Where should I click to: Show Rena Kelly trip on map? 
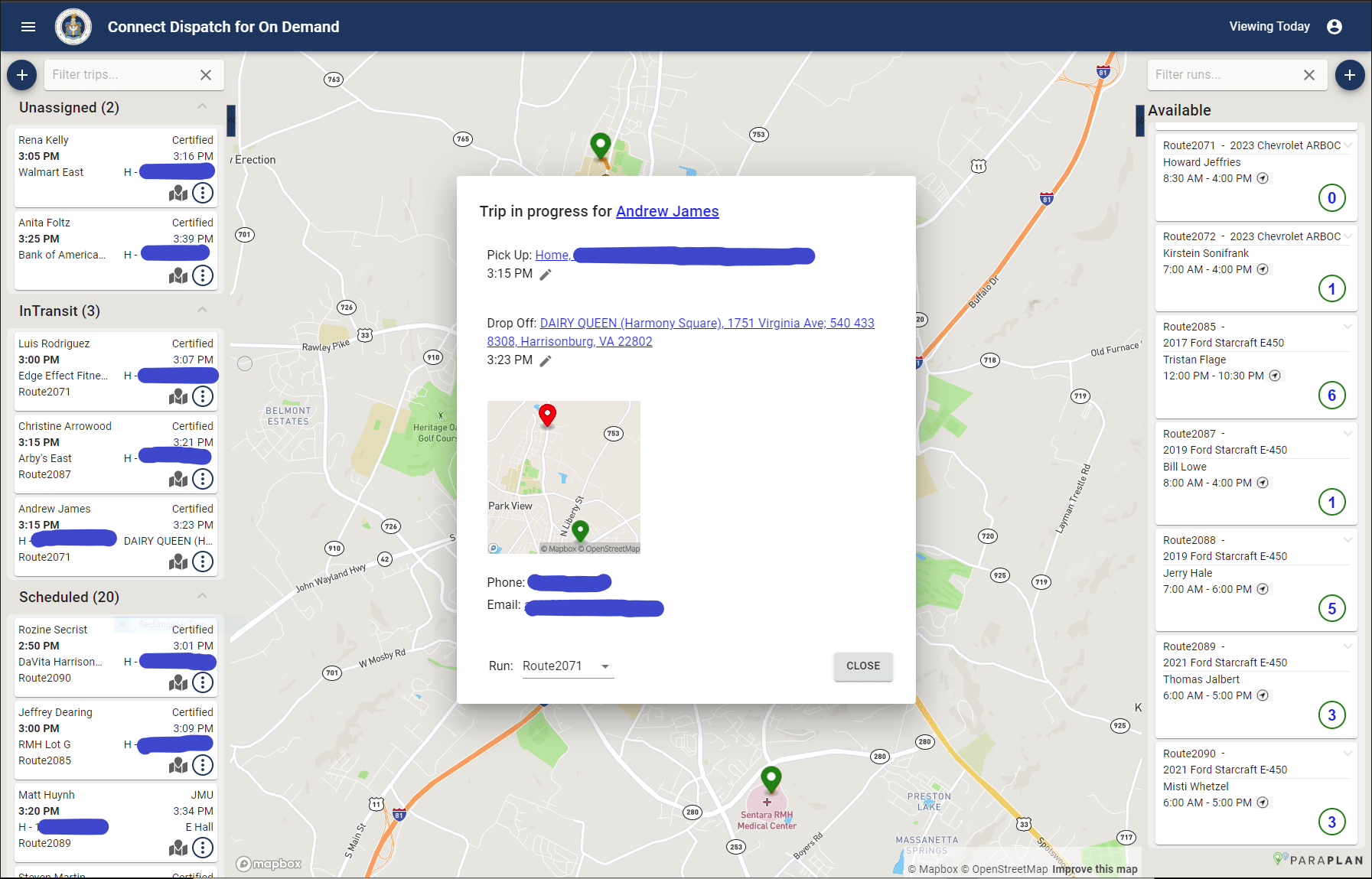pyautogui.click(x=178, y=193)
